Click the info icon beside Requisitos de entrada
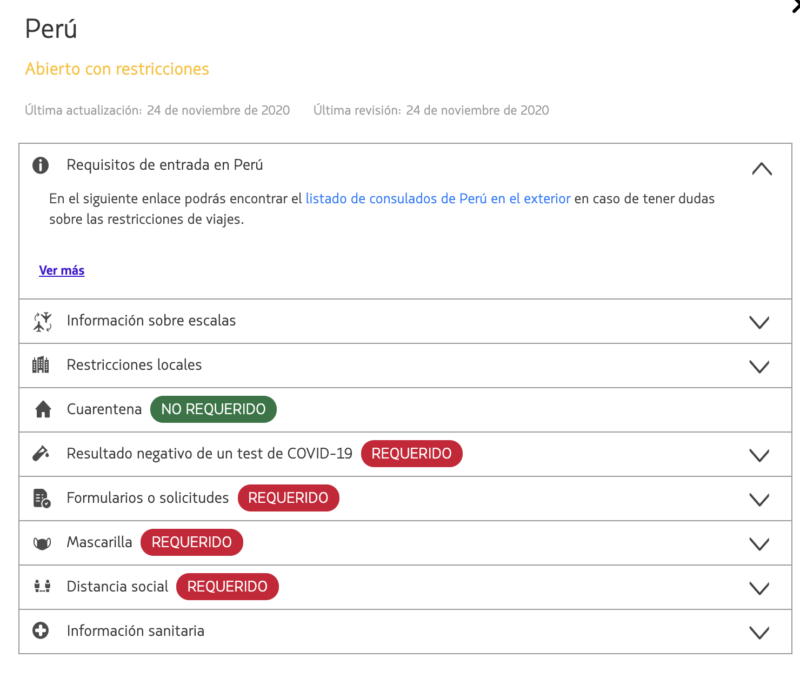The image size is (800, 691). point(41,165)
